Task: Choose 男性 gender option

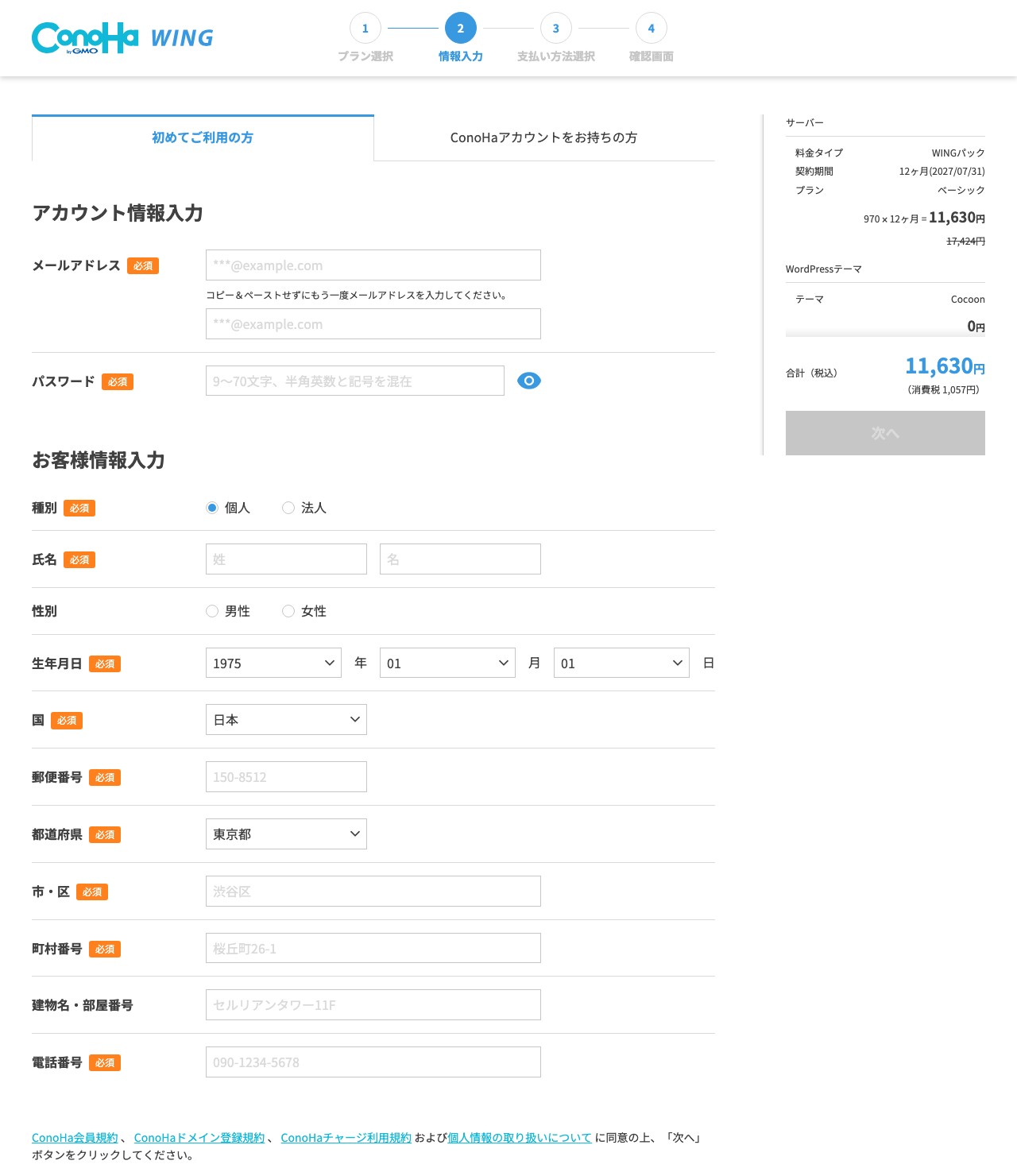Action: (212, 611)
